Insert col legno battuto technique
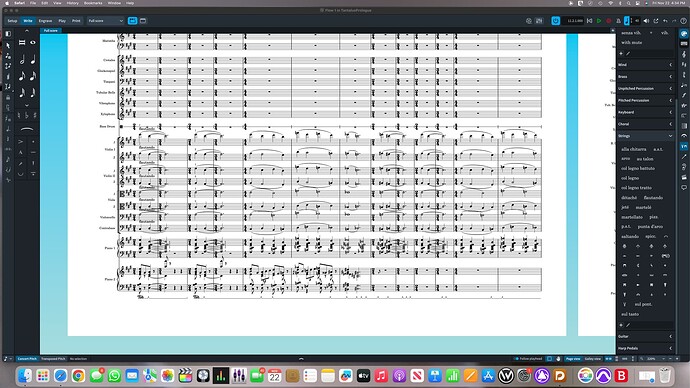The height and width of the screenshot is (388, 690). click(x=638, y=168)
